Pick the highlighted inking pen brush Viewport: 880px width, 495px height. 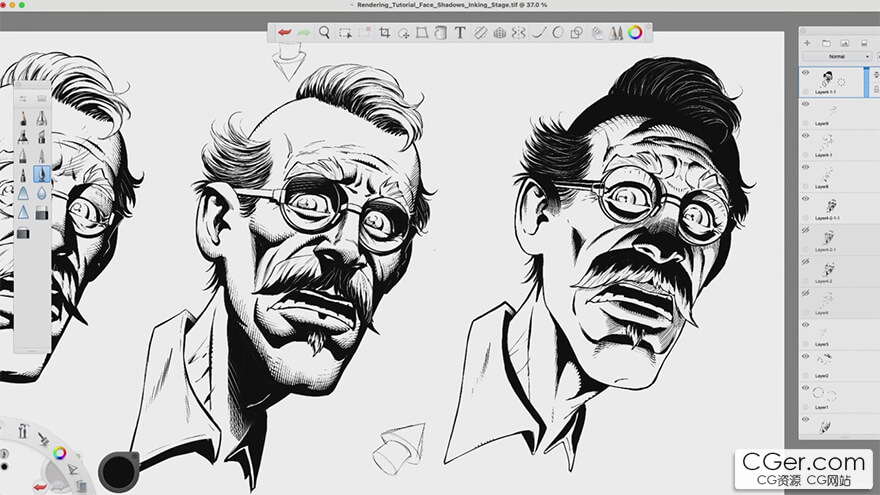[x=42, y=174]
